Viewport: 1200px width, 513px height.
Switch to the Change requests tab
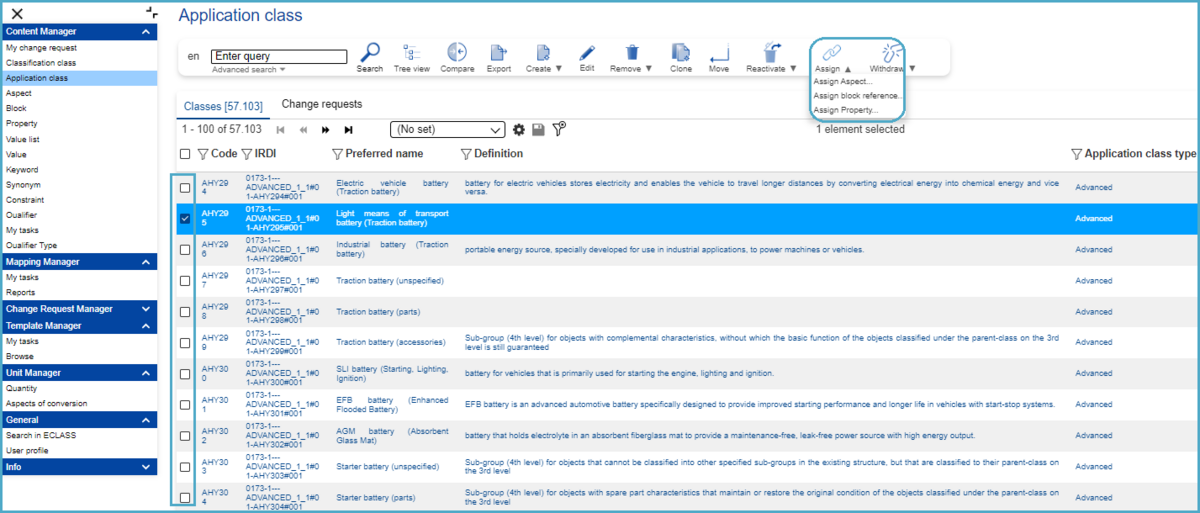pos(321,104)
